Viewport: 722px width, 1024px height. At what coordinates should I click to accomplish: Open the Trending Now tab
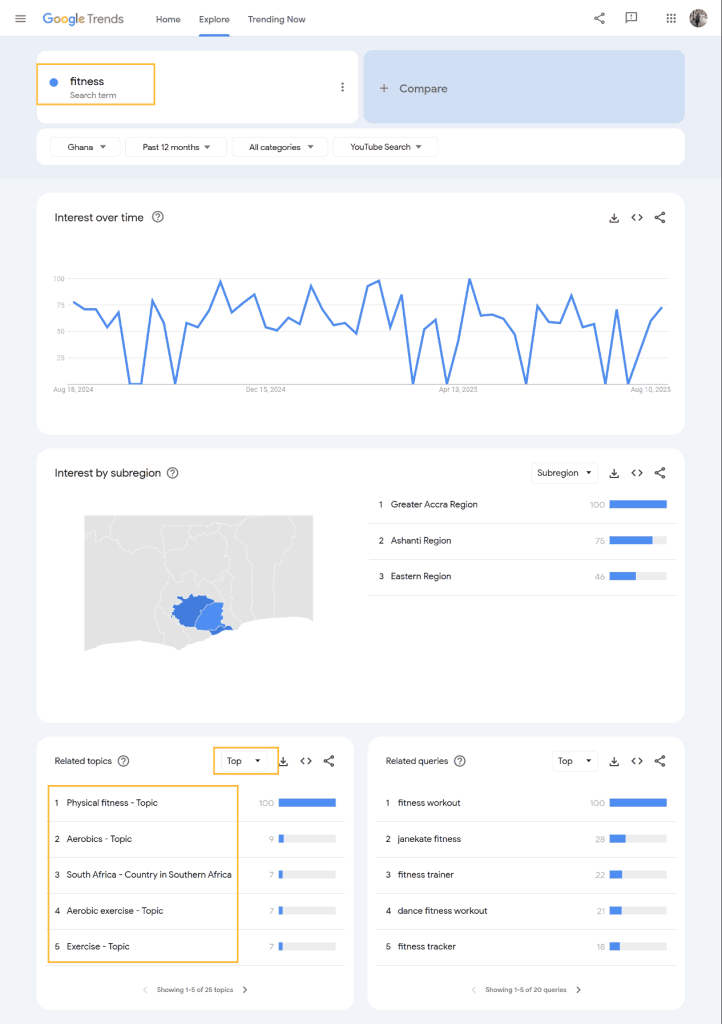tap(277, 20)
